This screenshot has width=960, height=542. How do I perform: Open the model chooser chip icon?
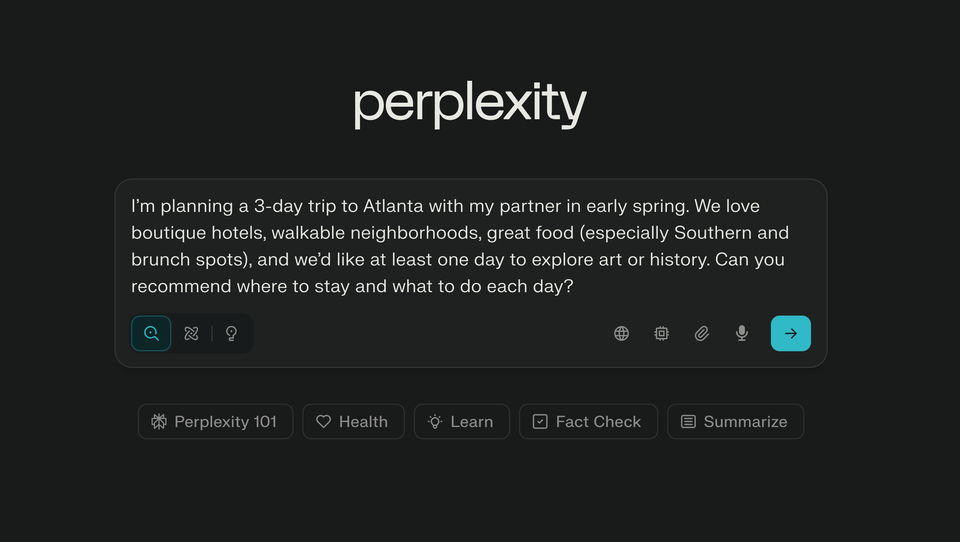661,334
